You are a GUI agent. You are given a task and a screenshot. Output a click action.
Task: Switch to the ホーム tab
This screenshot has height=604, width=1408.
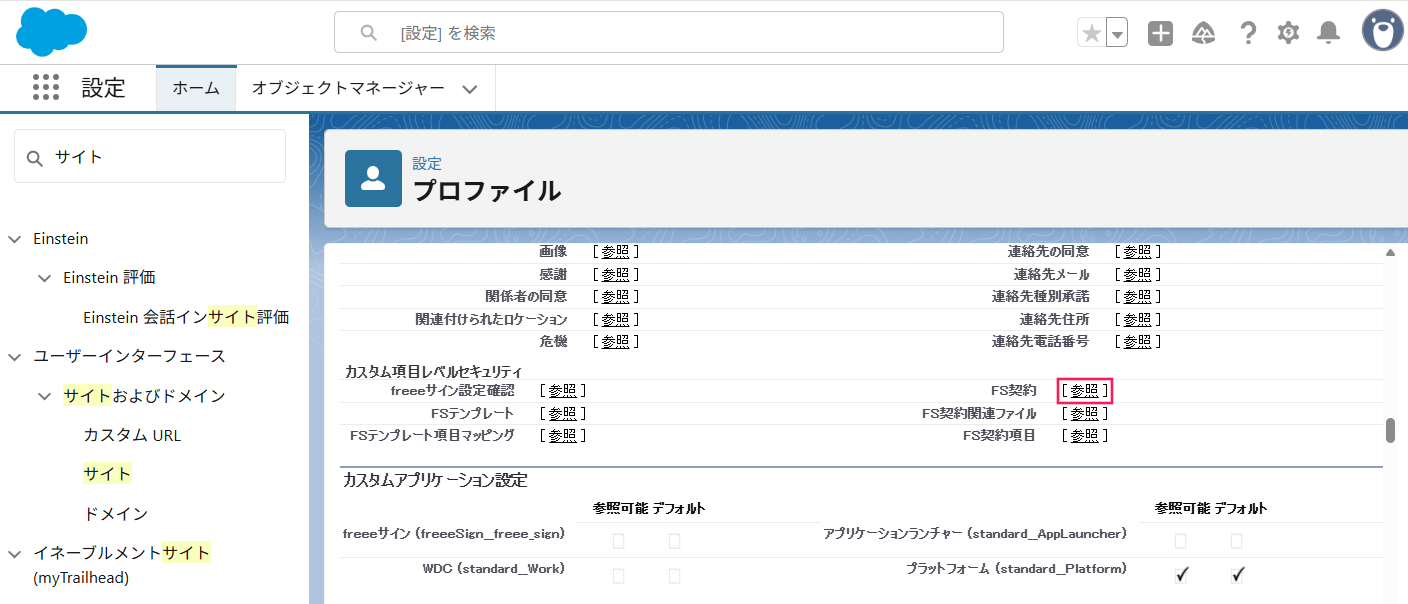pyautogui.click(x=196, y=88)
